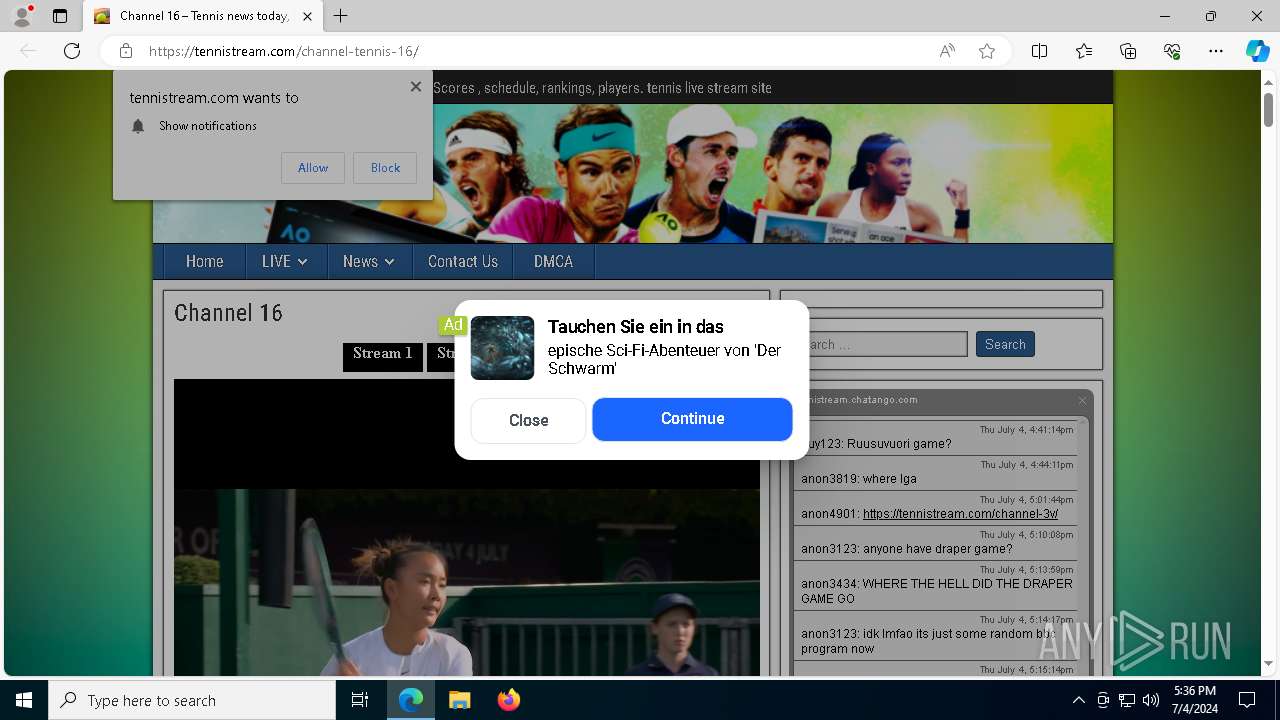1280x720 pixels.
Task: Click the 'Channel 16' page heading
Action: click(x=228, y=313)
